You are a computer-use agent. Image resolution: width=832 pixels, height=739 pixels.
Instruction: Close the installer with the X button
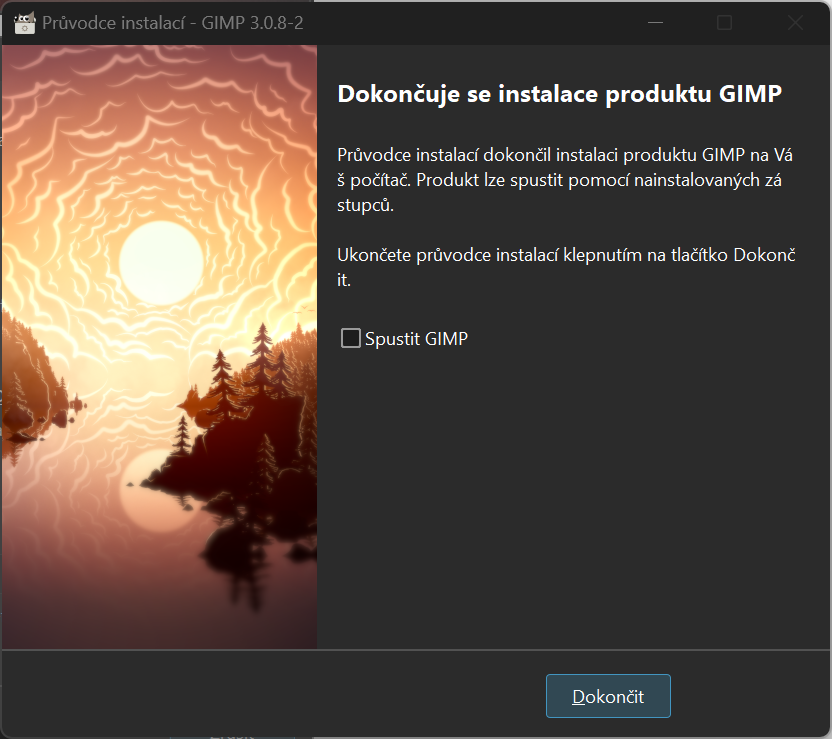pyautogui.click(x=795, y=23)
